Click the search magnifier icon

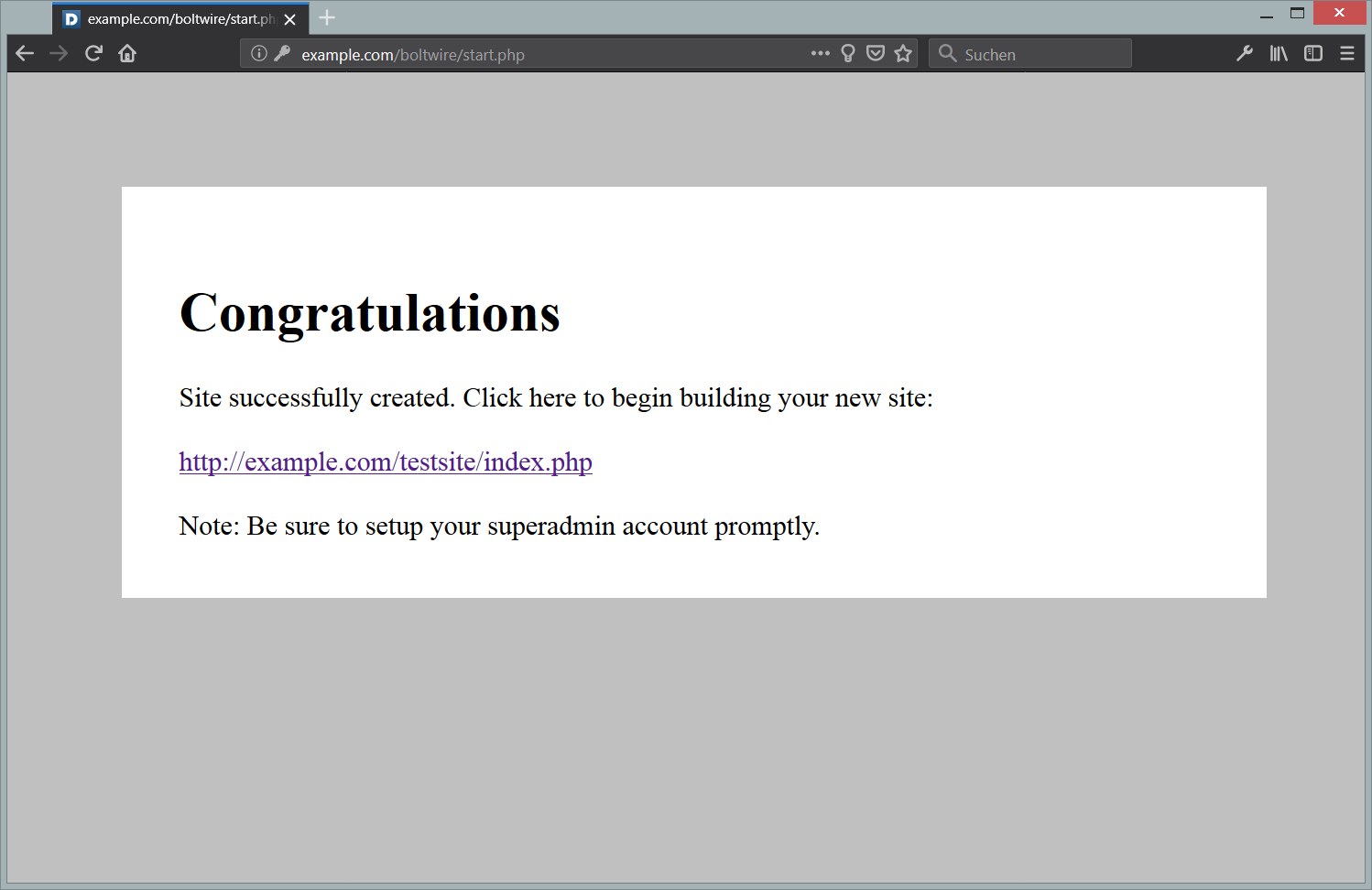point(948,53)
